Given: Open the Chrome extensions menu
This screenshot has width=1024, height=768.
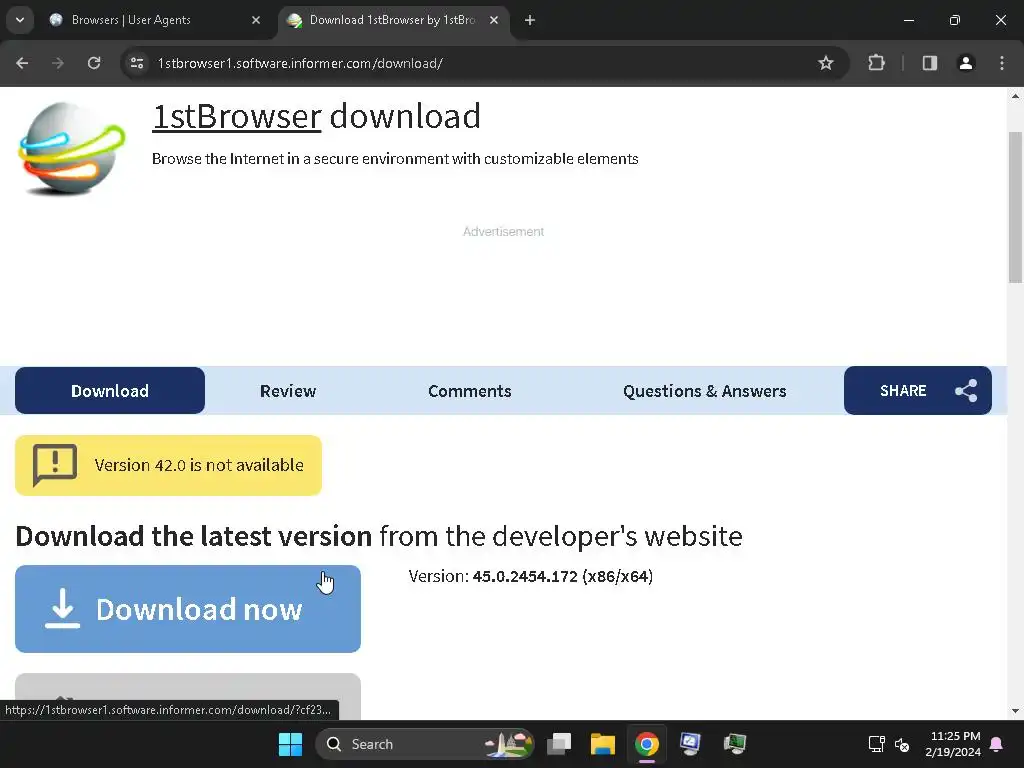Looking at the screenshot, I should click(x=876, y=63).
